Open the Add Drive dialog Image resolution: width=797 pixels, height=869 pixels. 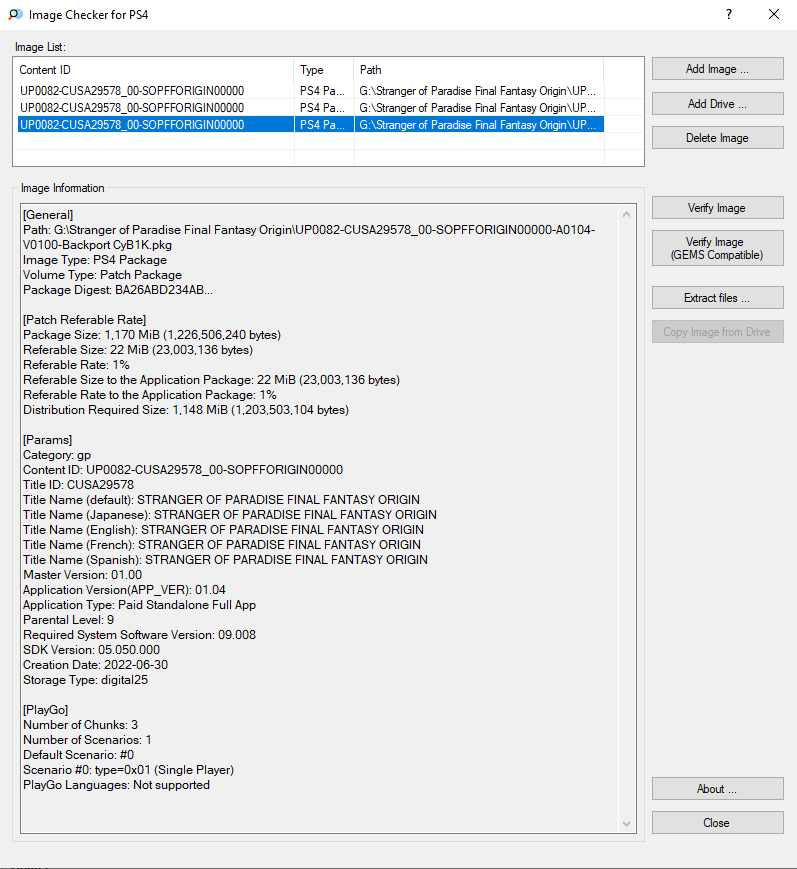tap(717, 104)
